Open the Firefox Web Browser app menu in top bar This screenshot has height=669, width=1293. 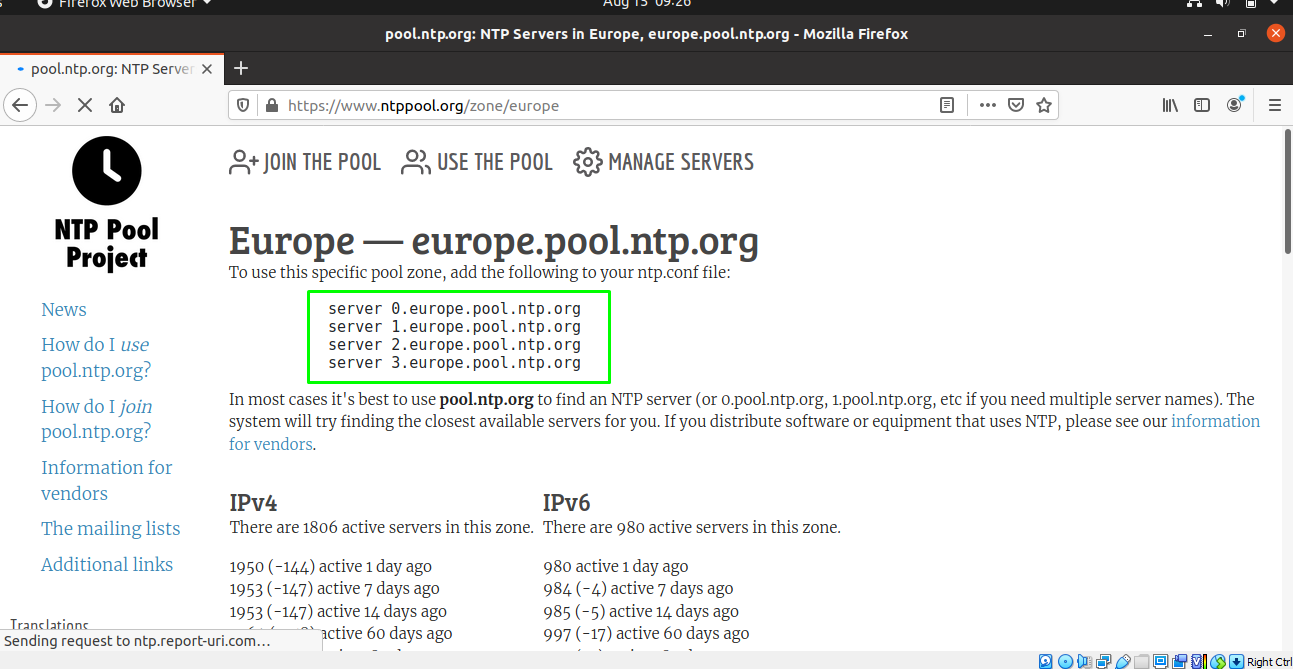[124, 3]
